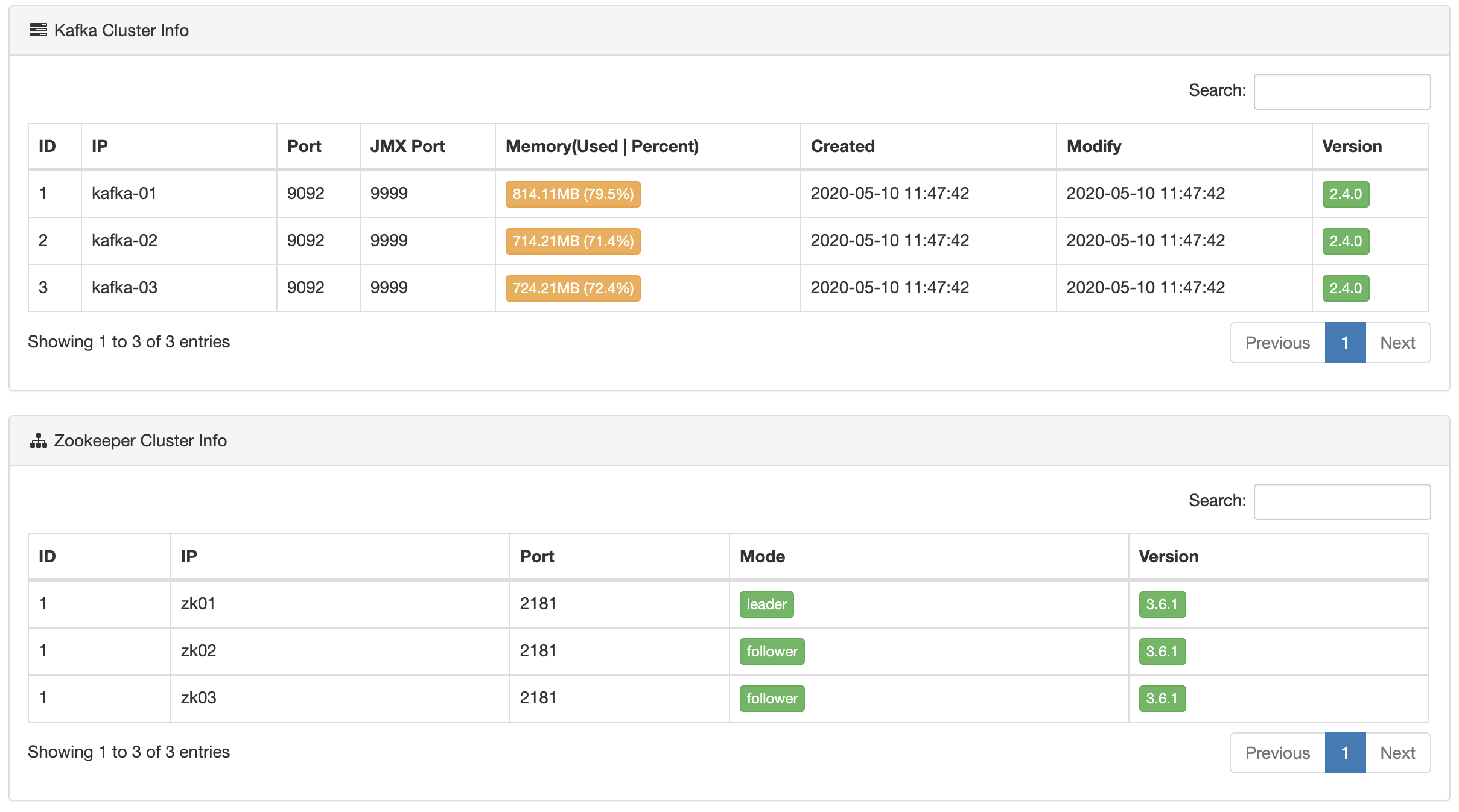Click the Kafka Cluster Info server icon
The height and width of the screenshot is (812, 1459).
(38, 30)
